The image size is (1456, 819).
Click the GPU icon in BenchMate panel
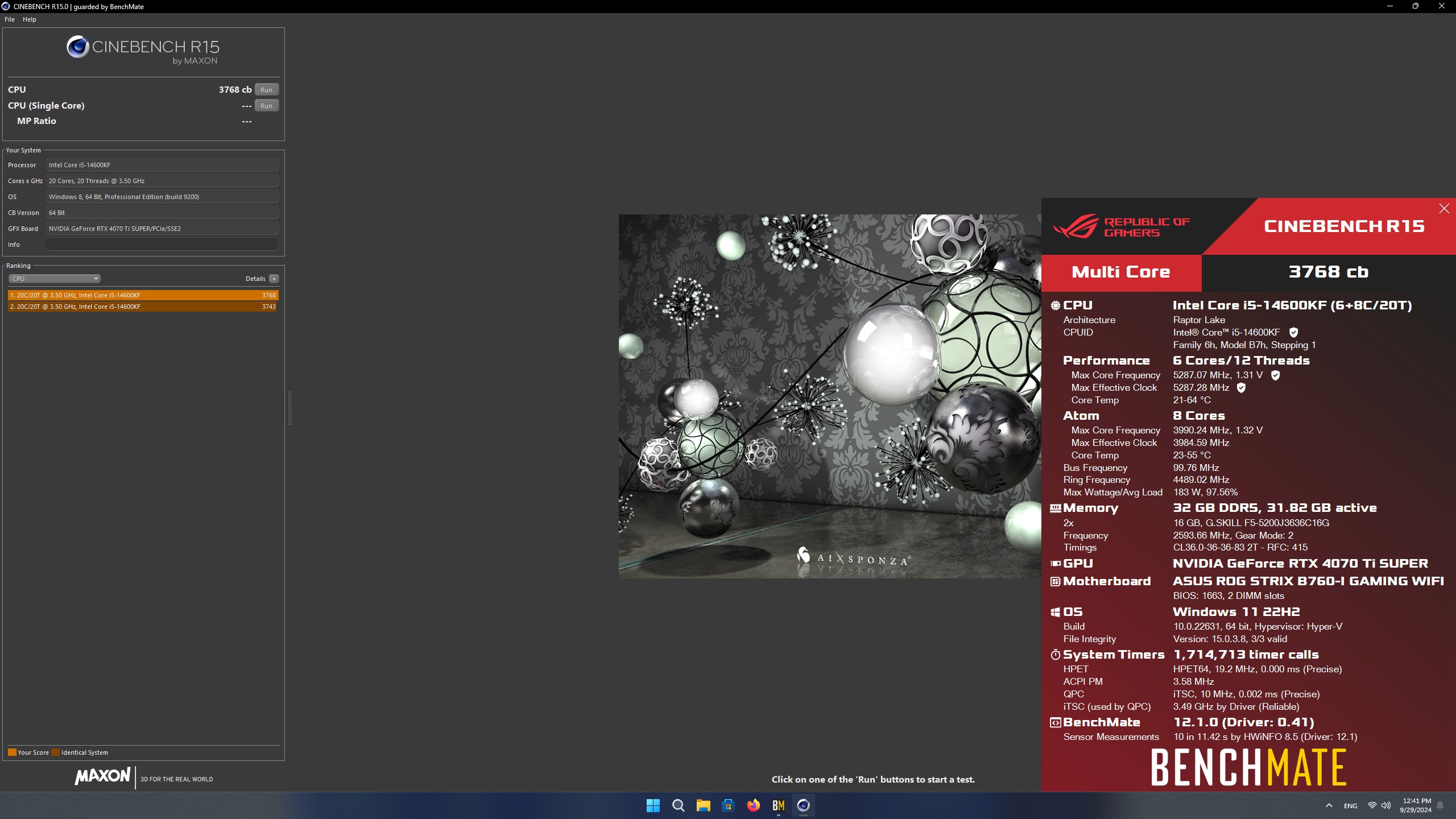pyautogui.click(x=1056, y=564)
